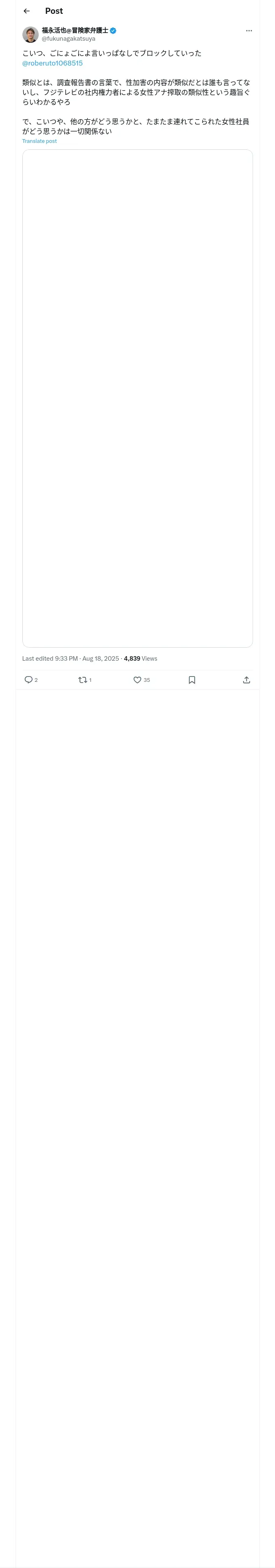
Task: Click the Post page heading
Action: coord(54,11)
